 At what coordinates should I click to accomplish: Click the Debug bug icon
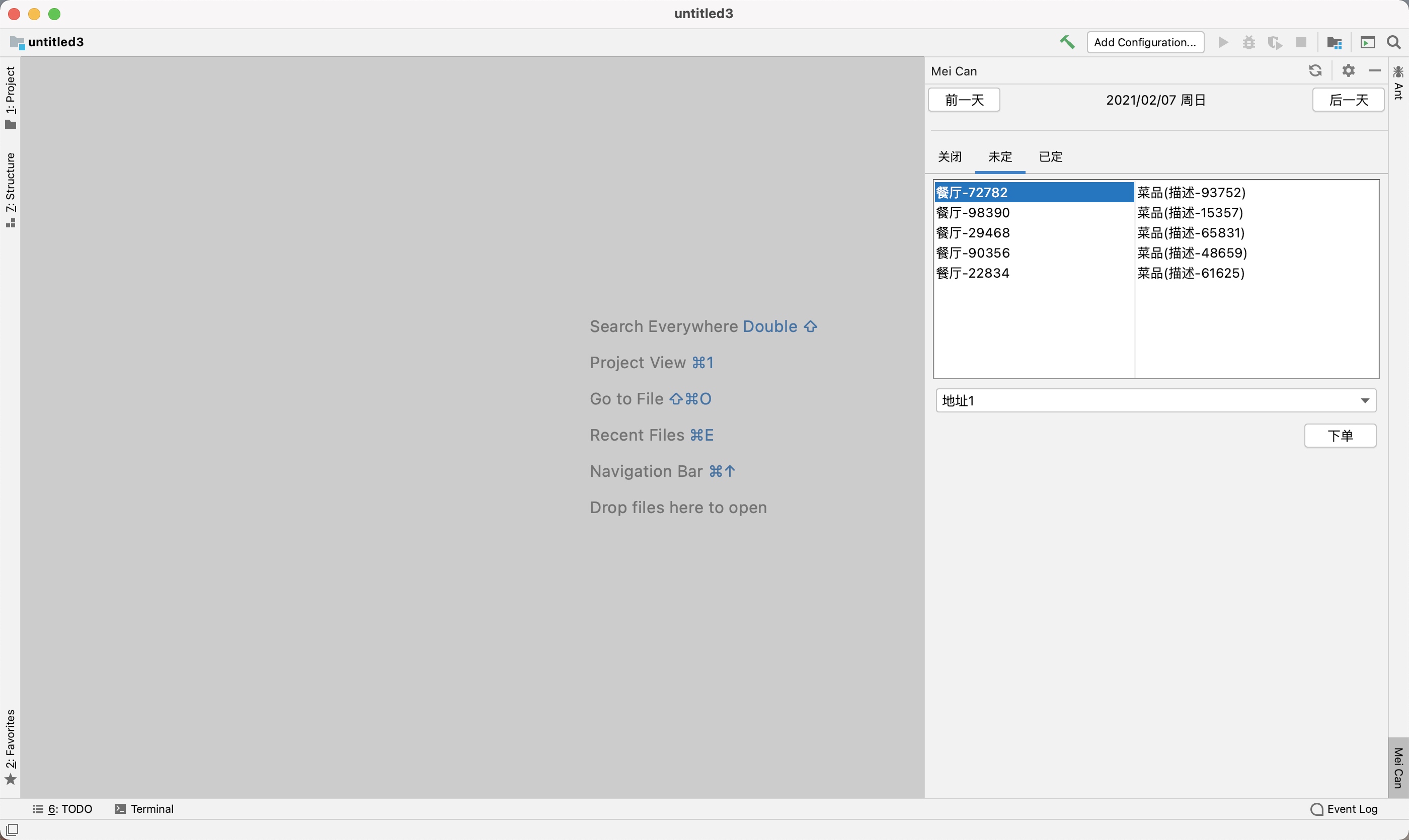[x=1249, y=42]
